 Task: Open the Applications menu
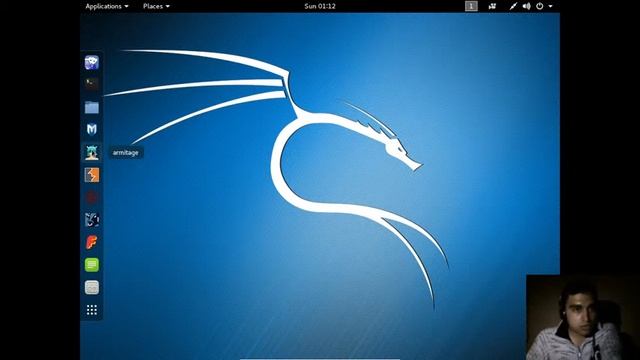pyautogui.click(x=107, y=6)
